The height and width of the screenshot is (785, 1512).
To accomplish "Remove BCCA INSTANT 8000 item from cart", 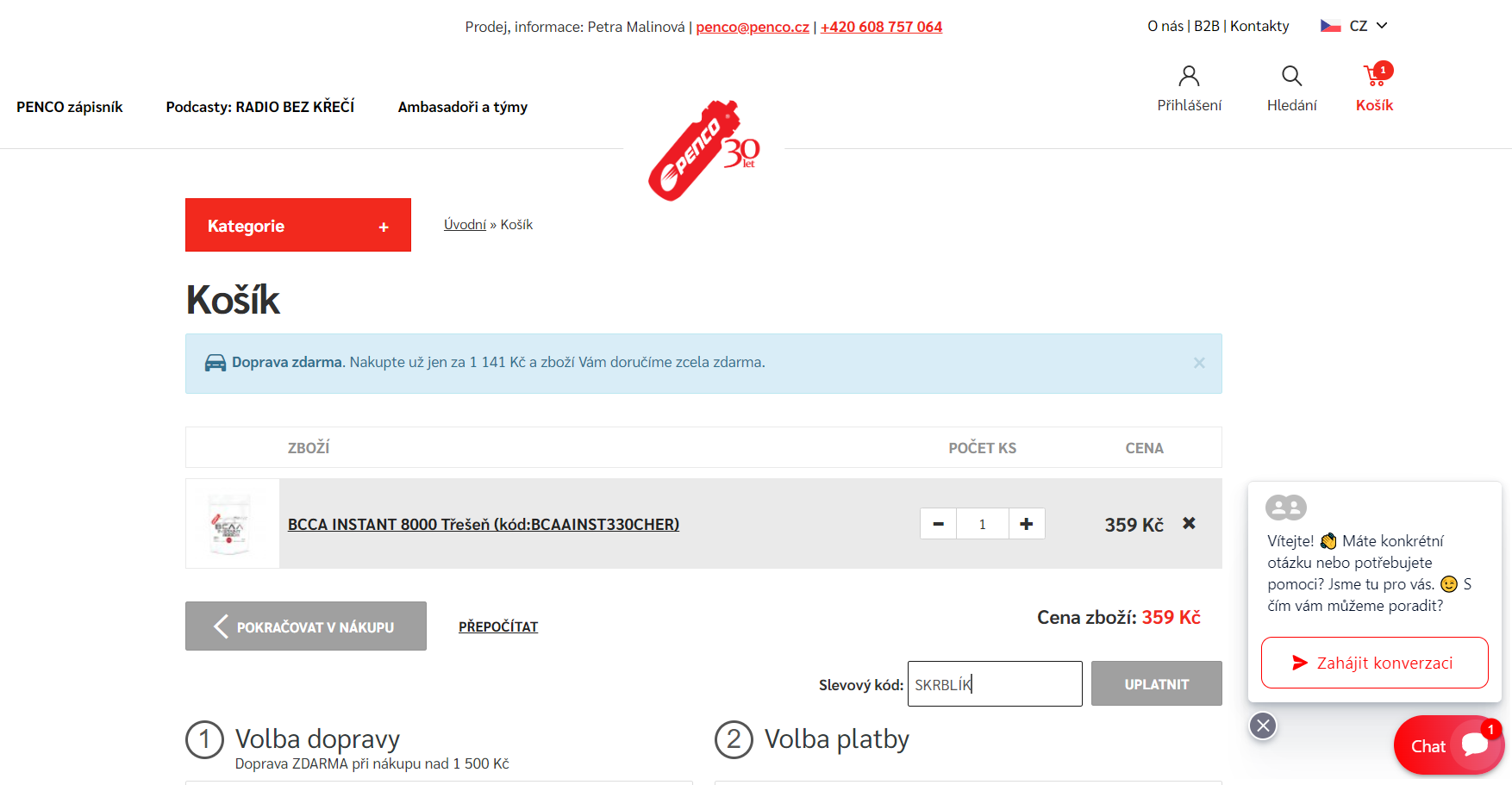I will point(1189,523).
